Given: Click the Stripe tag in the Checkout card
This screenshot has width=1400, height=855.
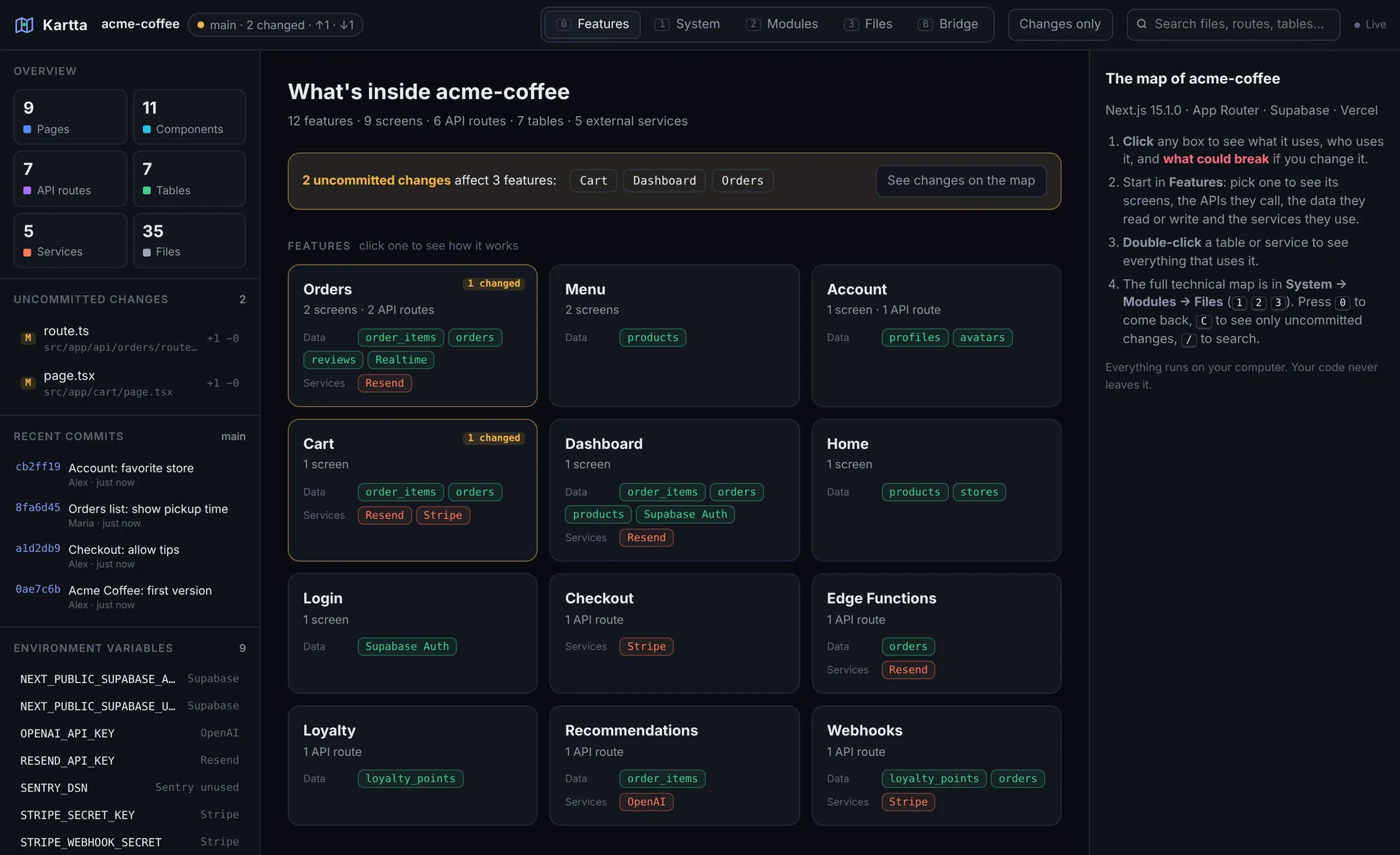Looking at the screenshot, I should (x=646, y=647).
